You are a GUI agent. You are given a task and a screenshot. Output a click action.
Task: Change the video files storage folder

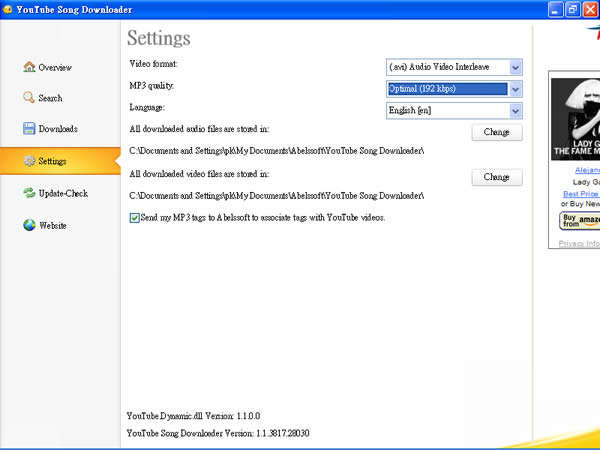[x=497, y=177]
